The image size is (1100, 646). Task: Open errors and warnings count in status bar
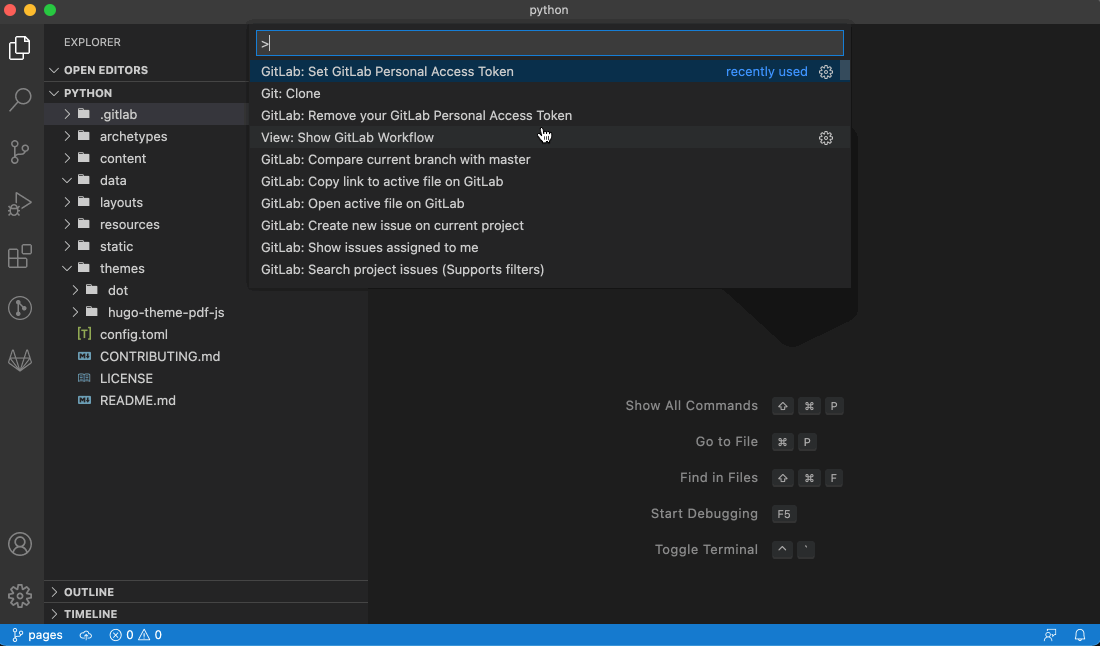[x=135, y=635]
